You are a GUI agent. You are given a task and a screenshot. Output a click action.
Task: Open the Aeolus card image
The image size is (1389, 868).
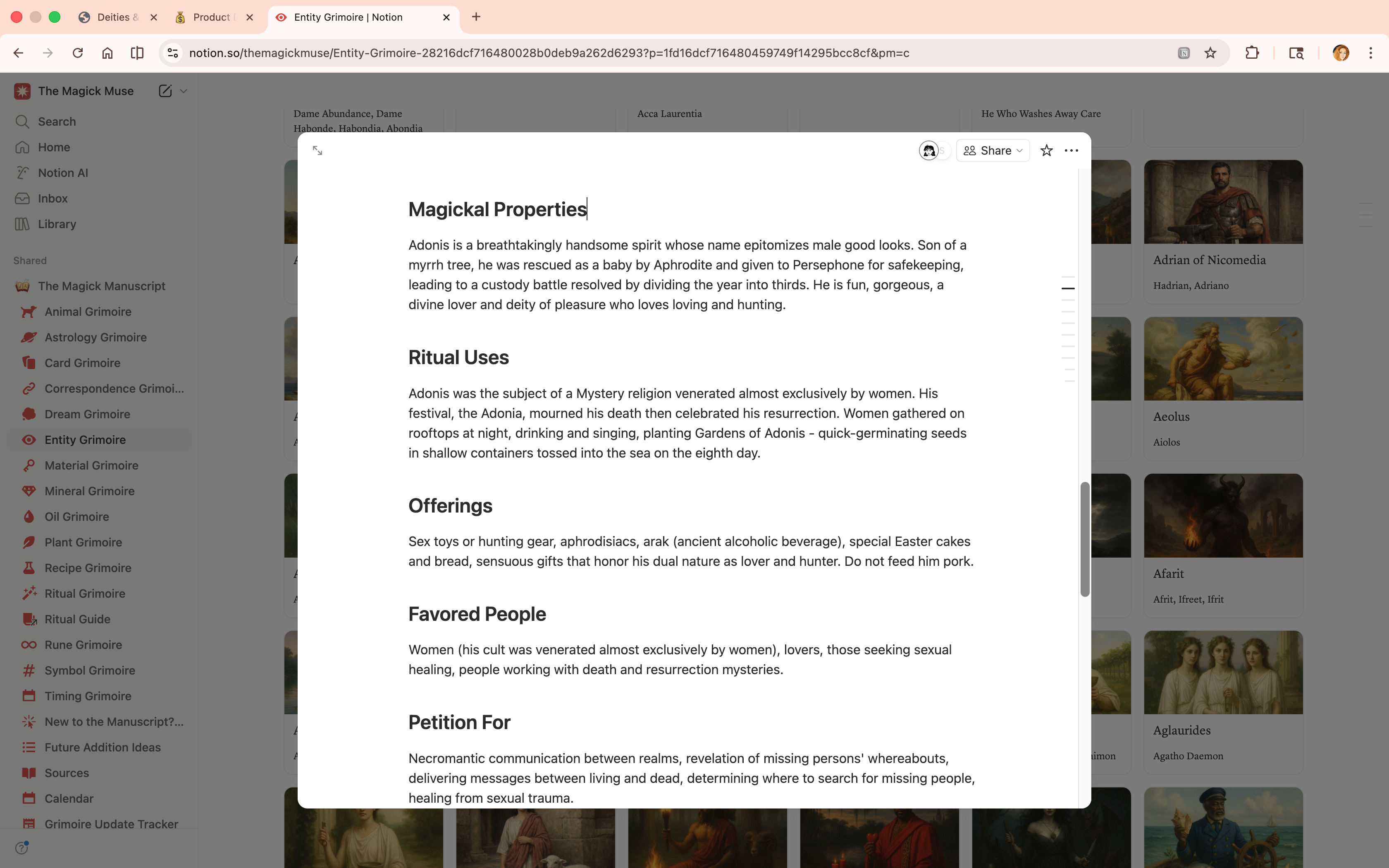[1223, 359]
